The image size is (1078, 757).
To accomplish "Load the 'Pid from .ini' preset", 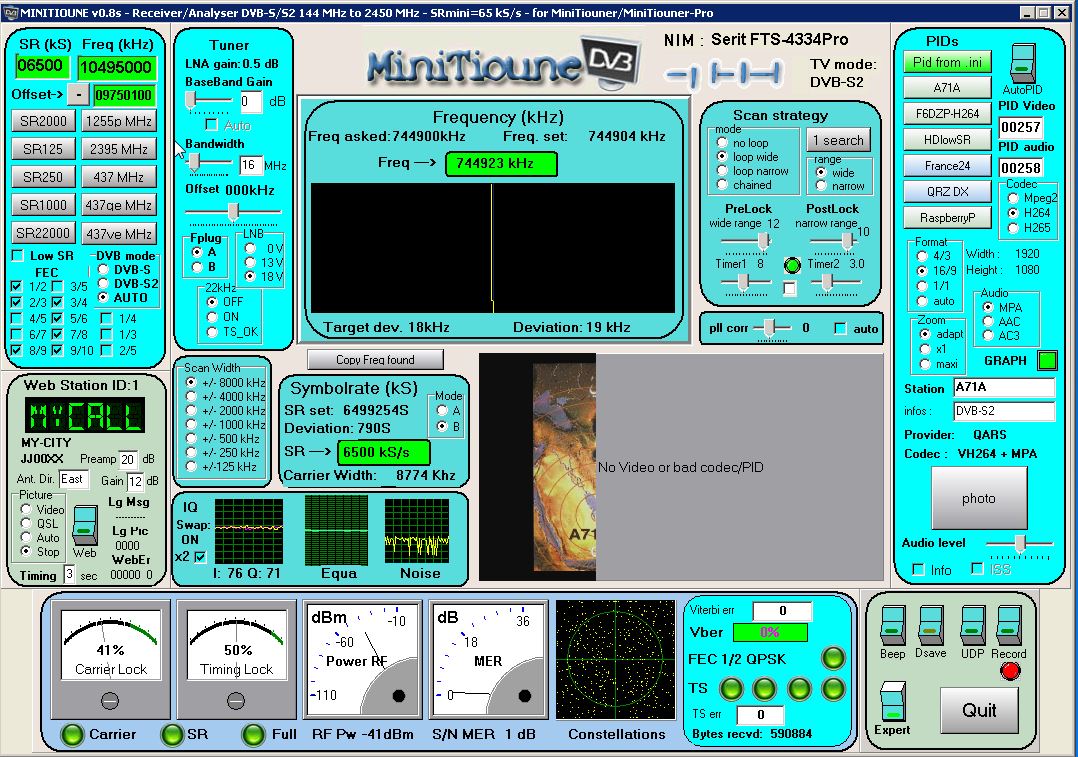I will click(947, 63).
